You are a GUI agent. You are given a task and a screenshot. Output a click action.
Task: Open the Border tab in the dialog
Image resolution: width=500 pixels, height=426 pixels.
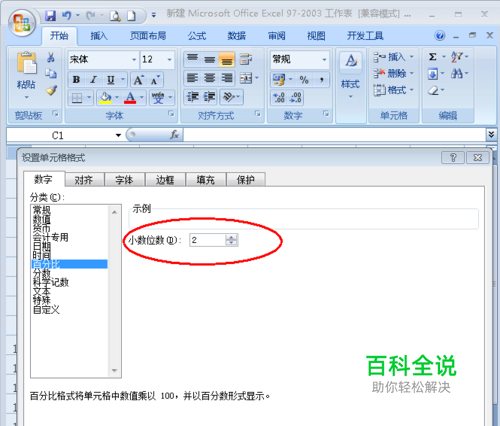tap(165, 180)
